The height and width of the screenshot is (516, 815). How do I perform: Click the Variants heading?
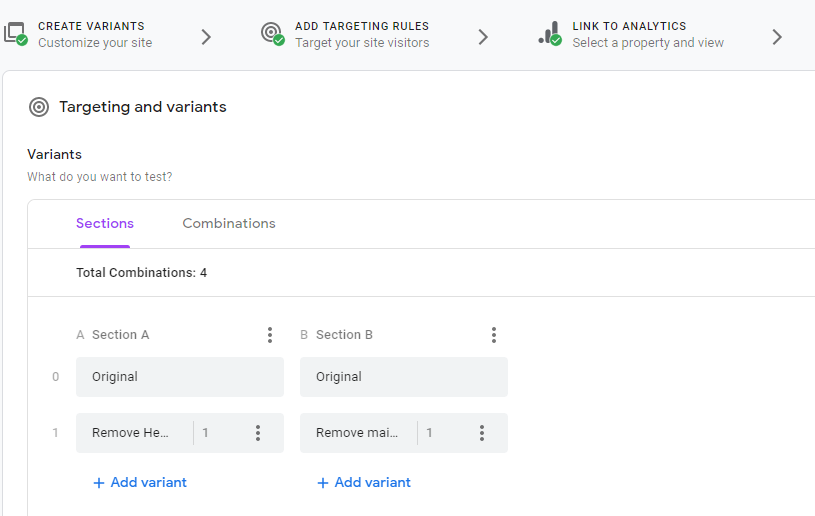pyautogui.click(x=55, y=154)
